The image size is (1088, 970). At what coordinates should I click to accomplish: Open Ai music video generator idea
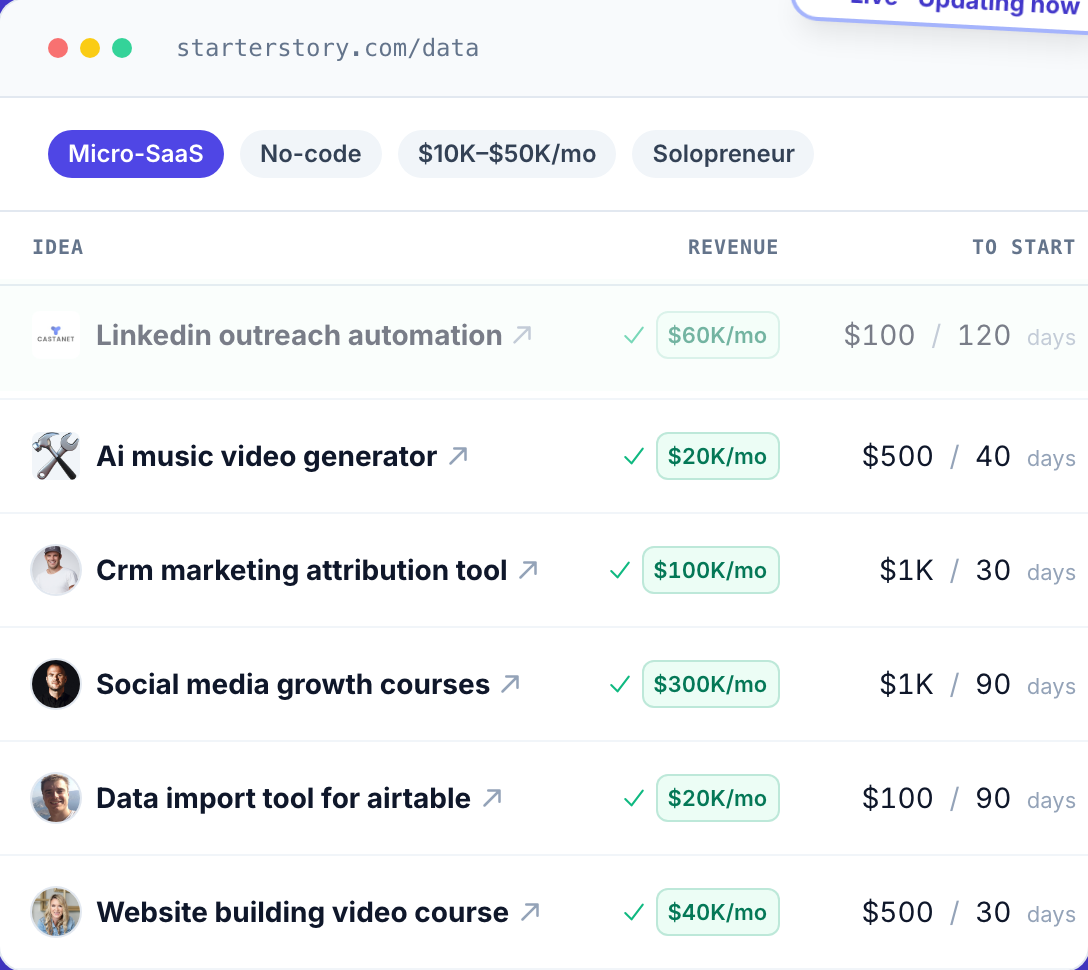click(266, 456)
